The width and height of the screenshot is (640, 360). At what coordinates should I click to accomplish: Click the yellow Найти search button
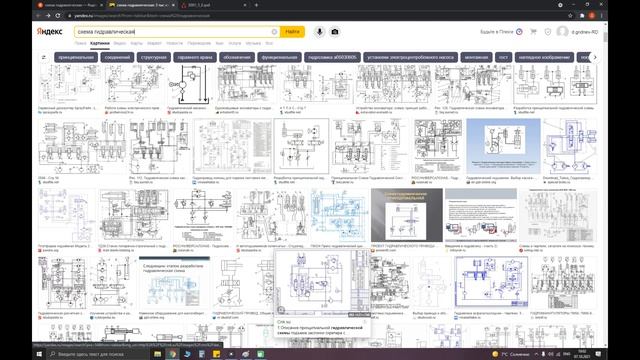(292, 31)
